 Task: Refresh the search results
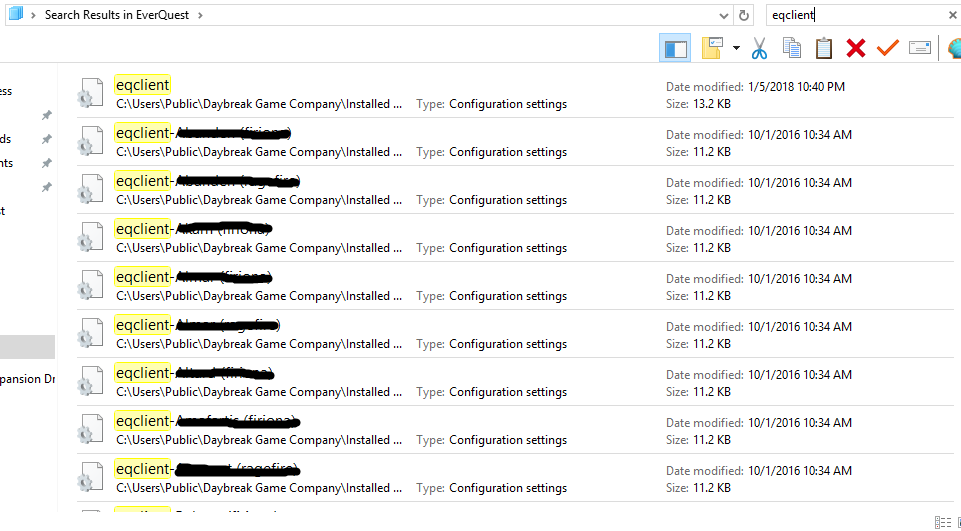[743, 15]
